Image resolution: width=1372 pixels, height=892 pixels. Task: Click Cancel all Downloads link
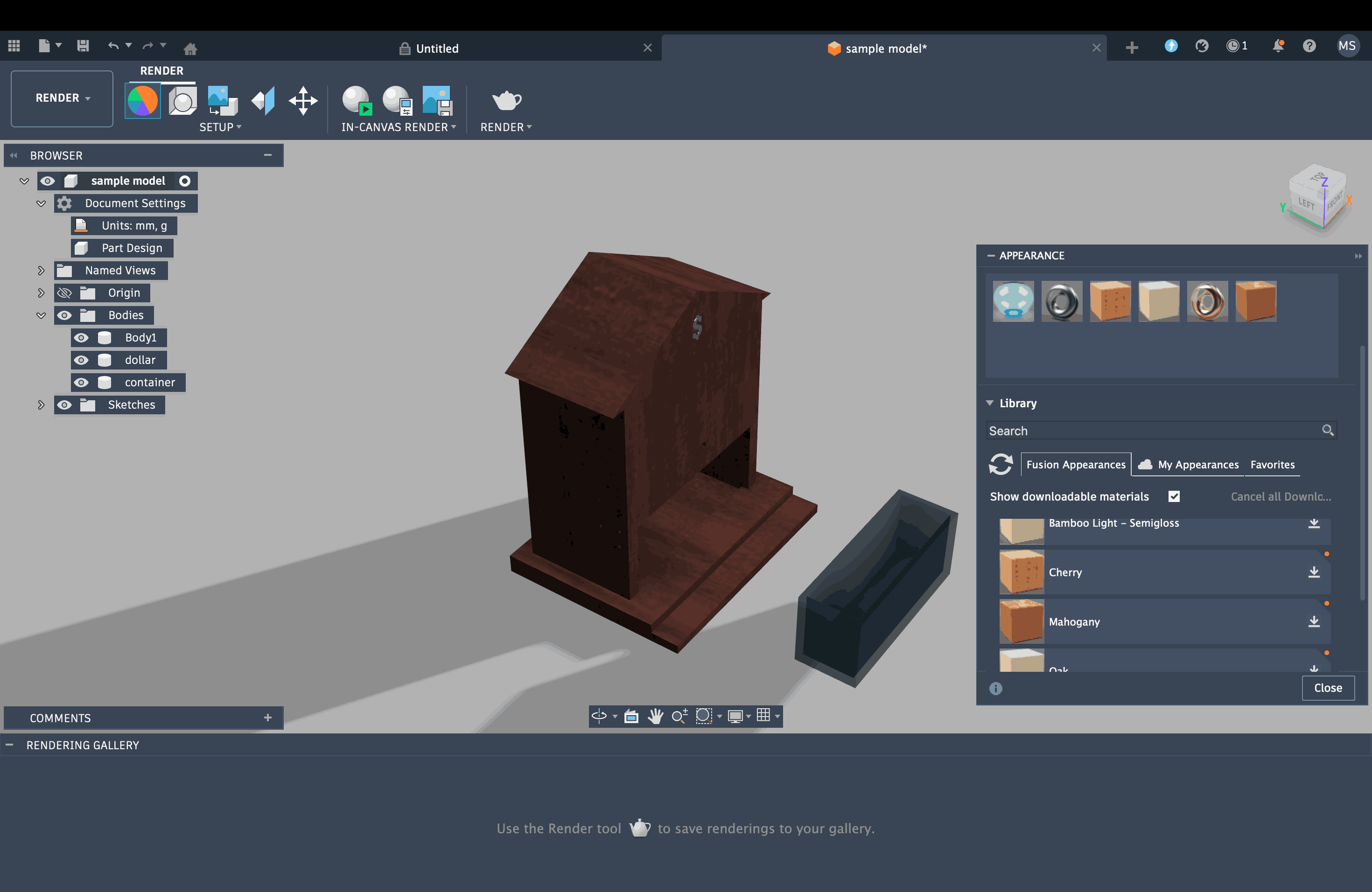tap(1281, 497)
